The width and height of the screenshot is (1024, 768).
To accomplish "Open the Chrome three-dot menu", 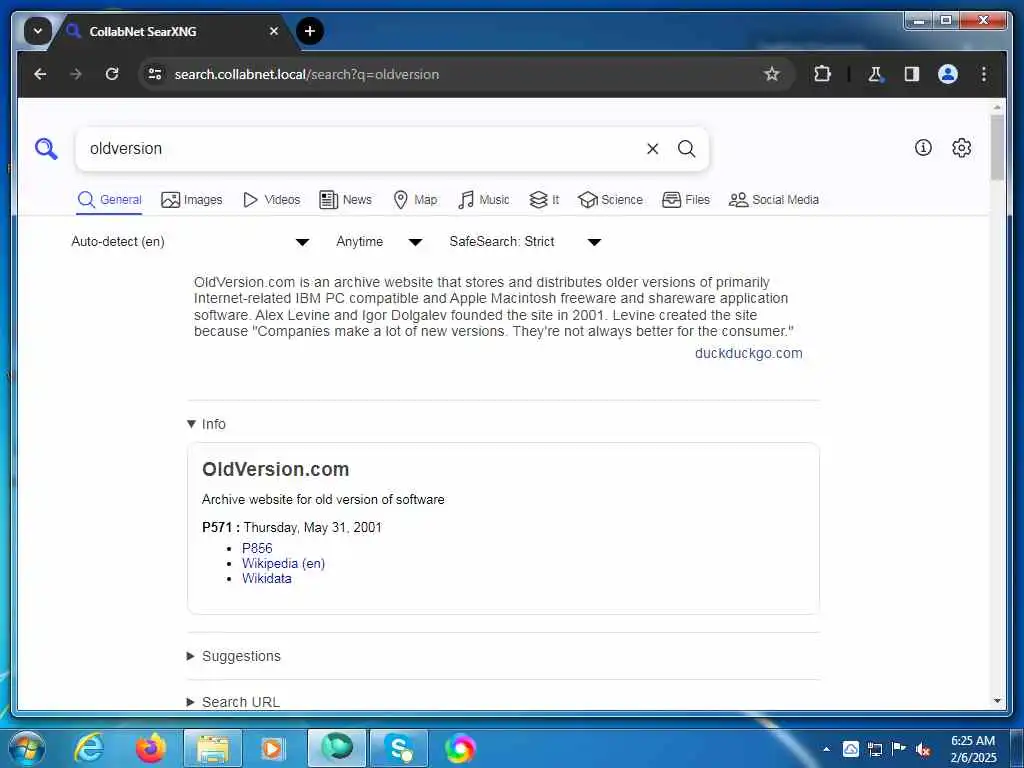I will [x=984, y=74].
